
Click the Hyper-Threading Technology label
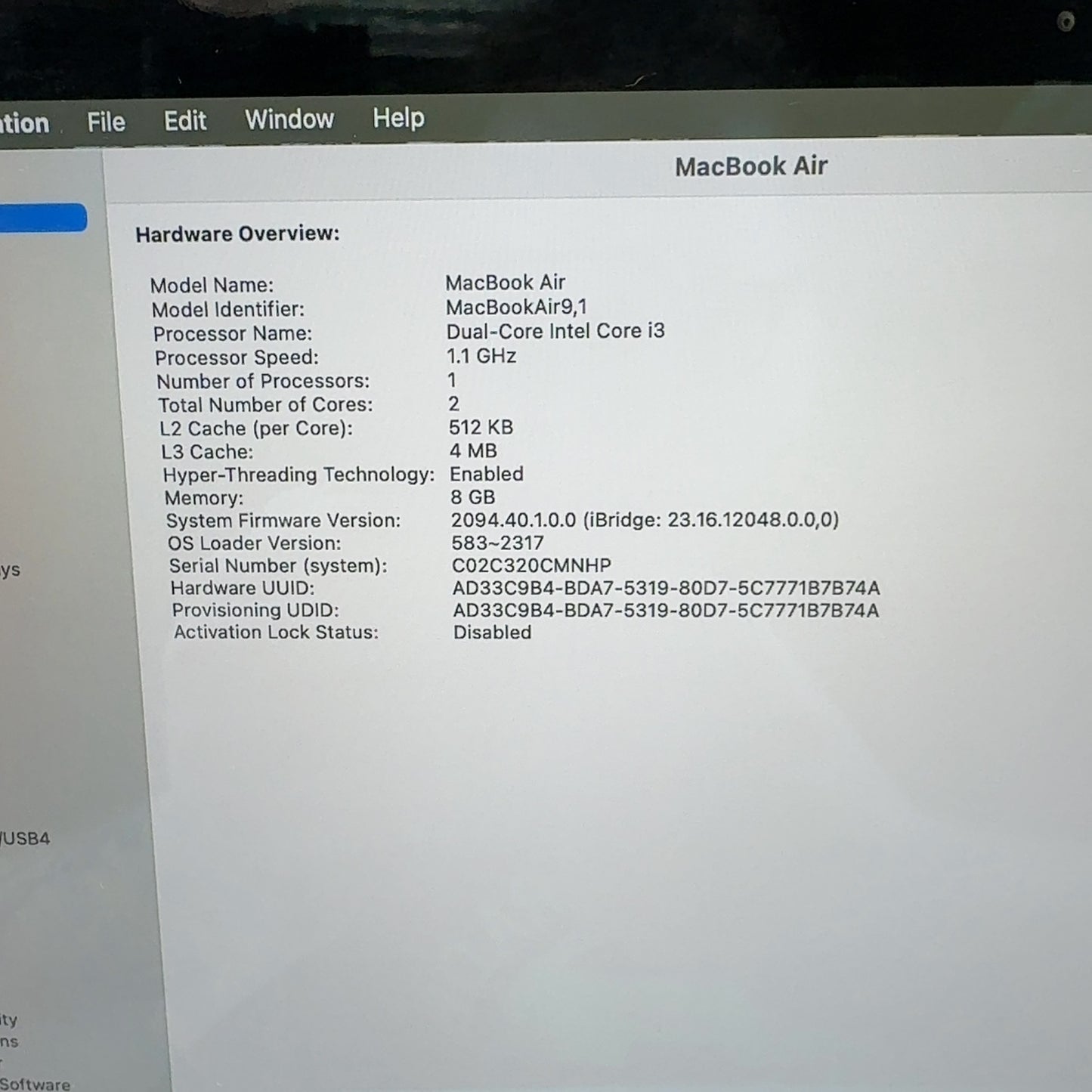click(299, 475)
